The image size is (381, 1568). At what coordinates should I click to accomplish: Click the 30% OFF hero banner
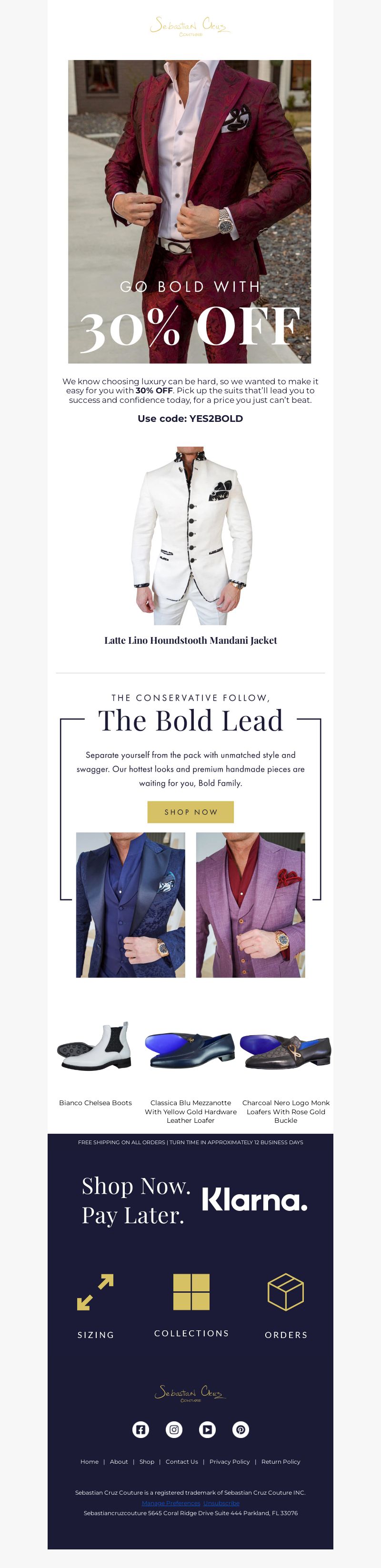[189, 212]
